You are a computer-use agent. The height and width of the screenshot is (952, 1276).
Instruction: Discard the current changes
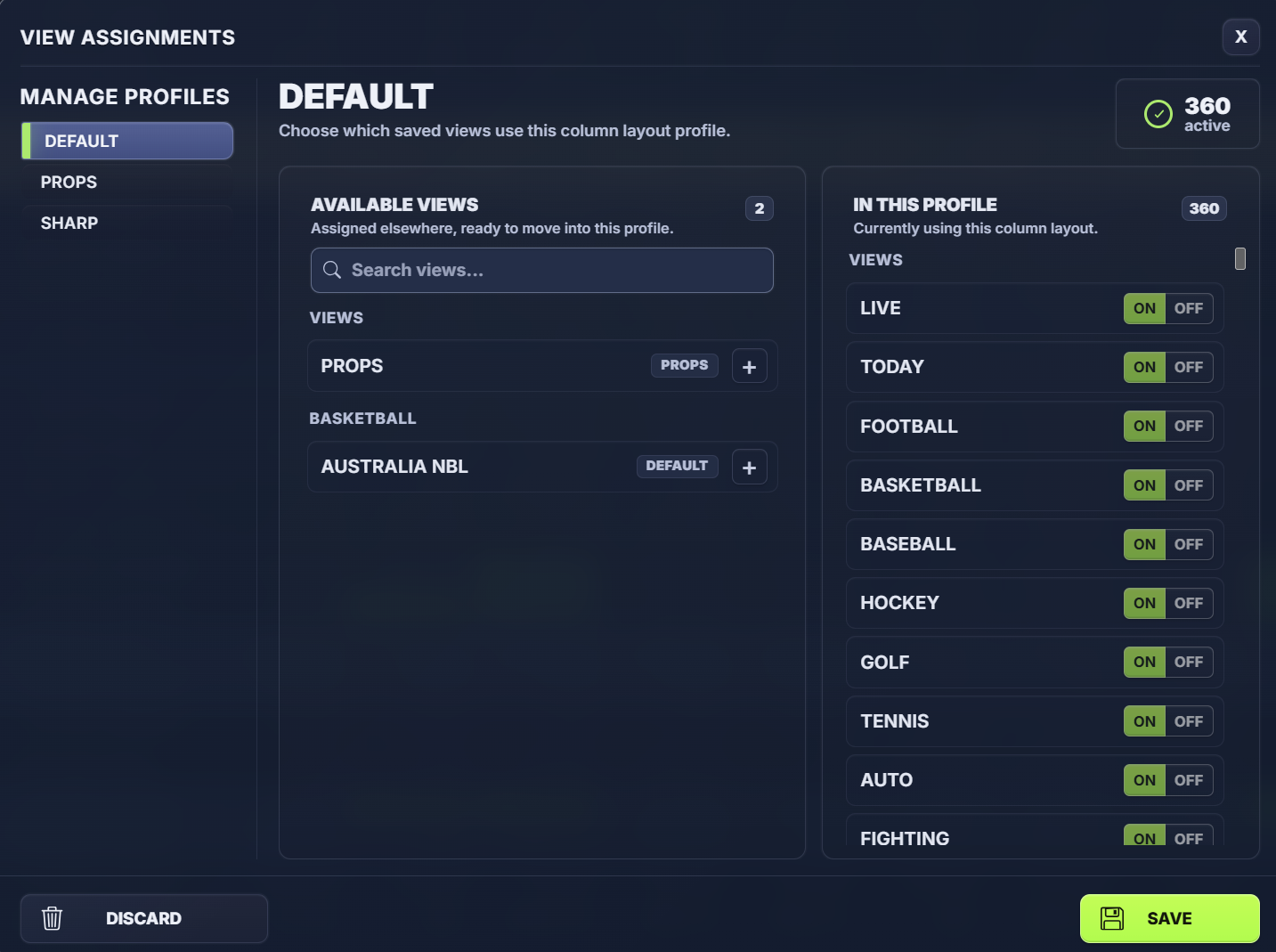click(143, 918)
